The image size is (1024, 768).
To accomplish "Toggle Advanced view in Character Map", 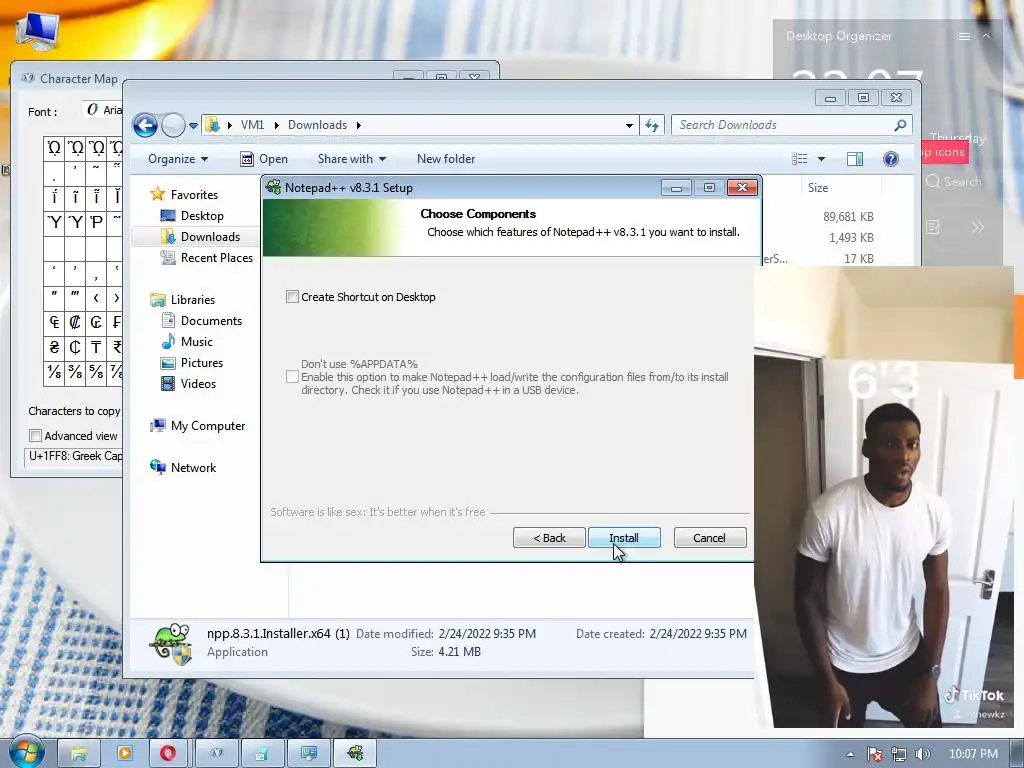I will pos(35,436).
